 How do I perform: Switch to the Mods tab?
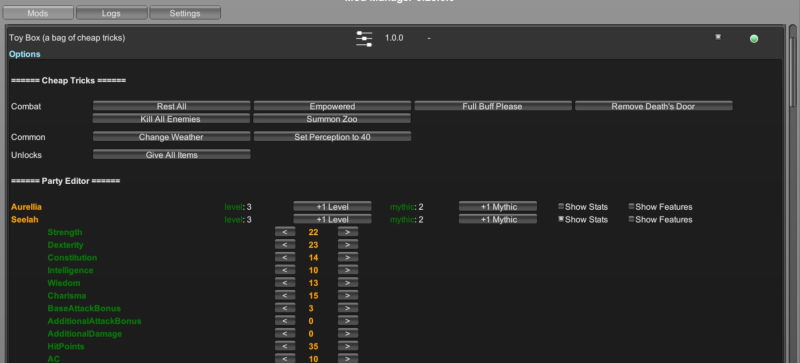click(x=38, y=13)
